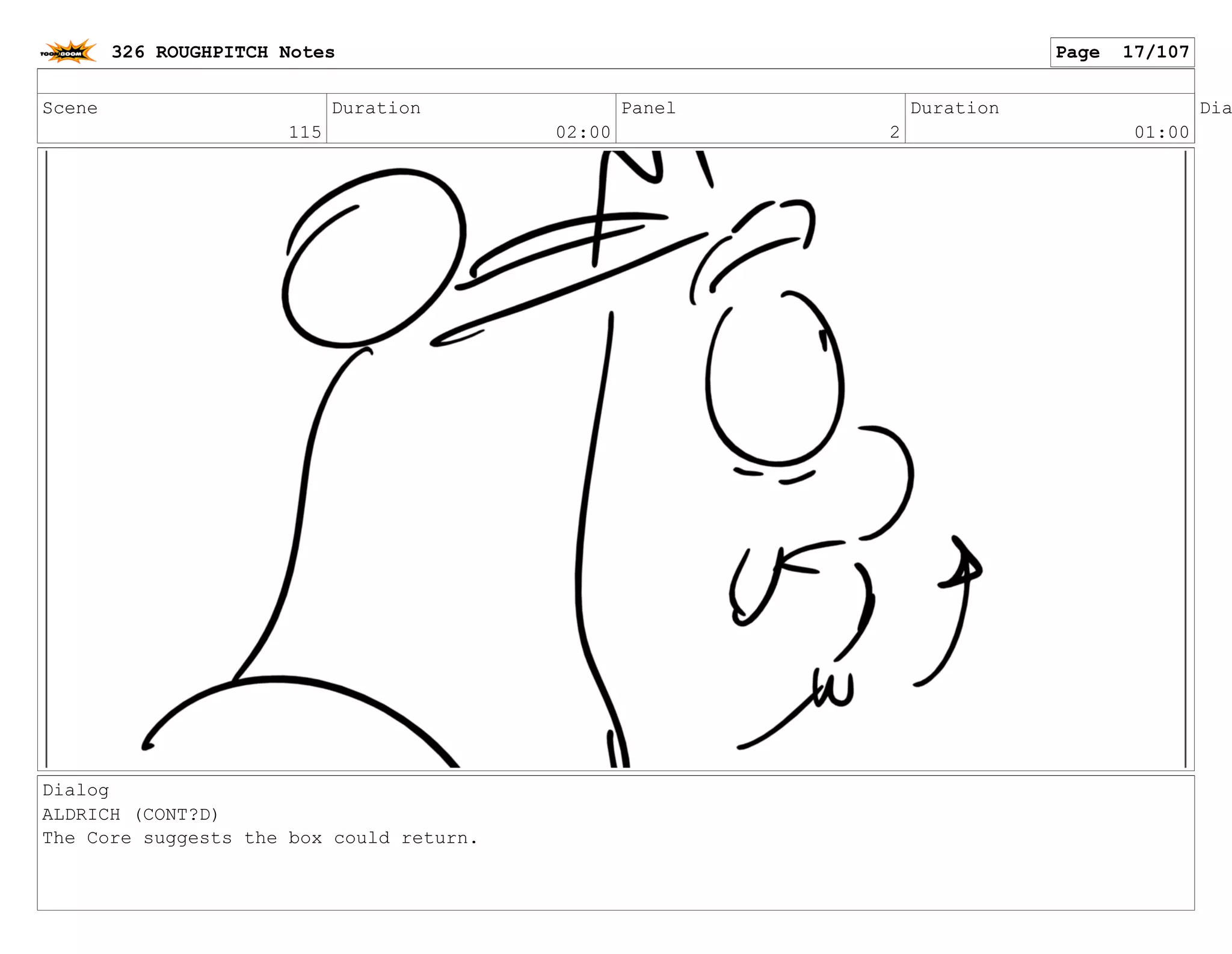Click the ALDRICH (CONT?D) character name
The width and height of the screenshot is (1232, 954).
click(131, 814)
